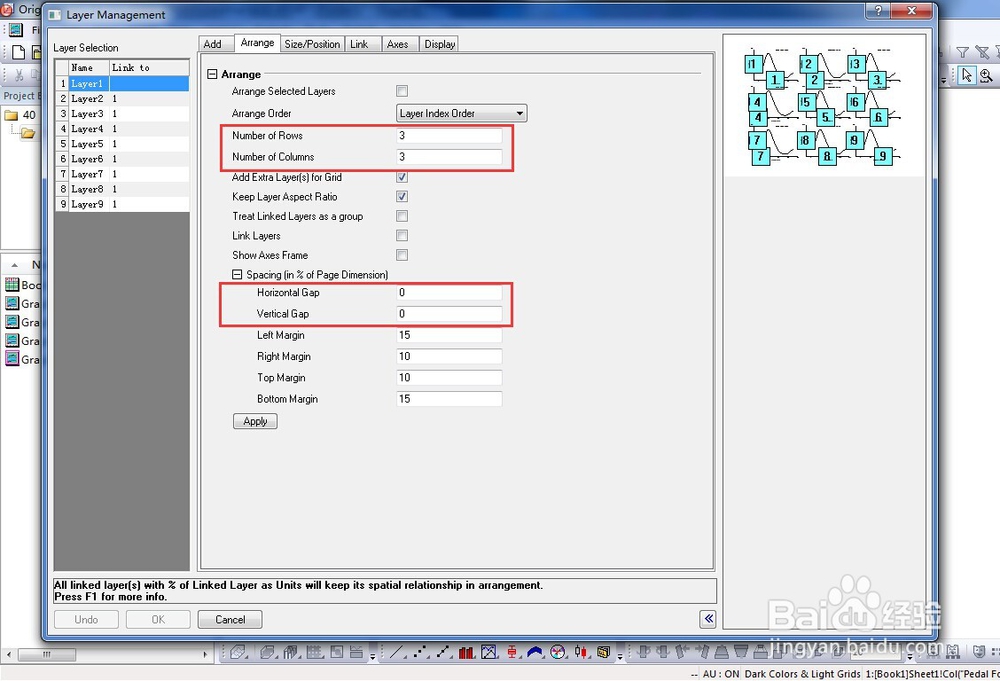Click the Layer Management help question mark

coord(878,10)
